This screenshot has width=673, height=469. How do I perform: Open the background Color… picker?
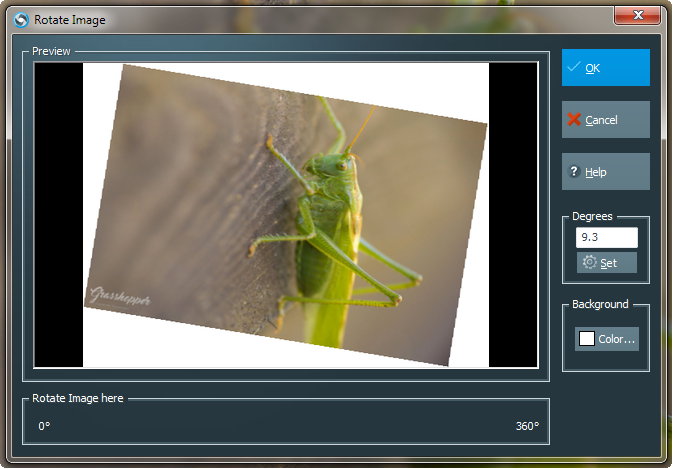607,339
